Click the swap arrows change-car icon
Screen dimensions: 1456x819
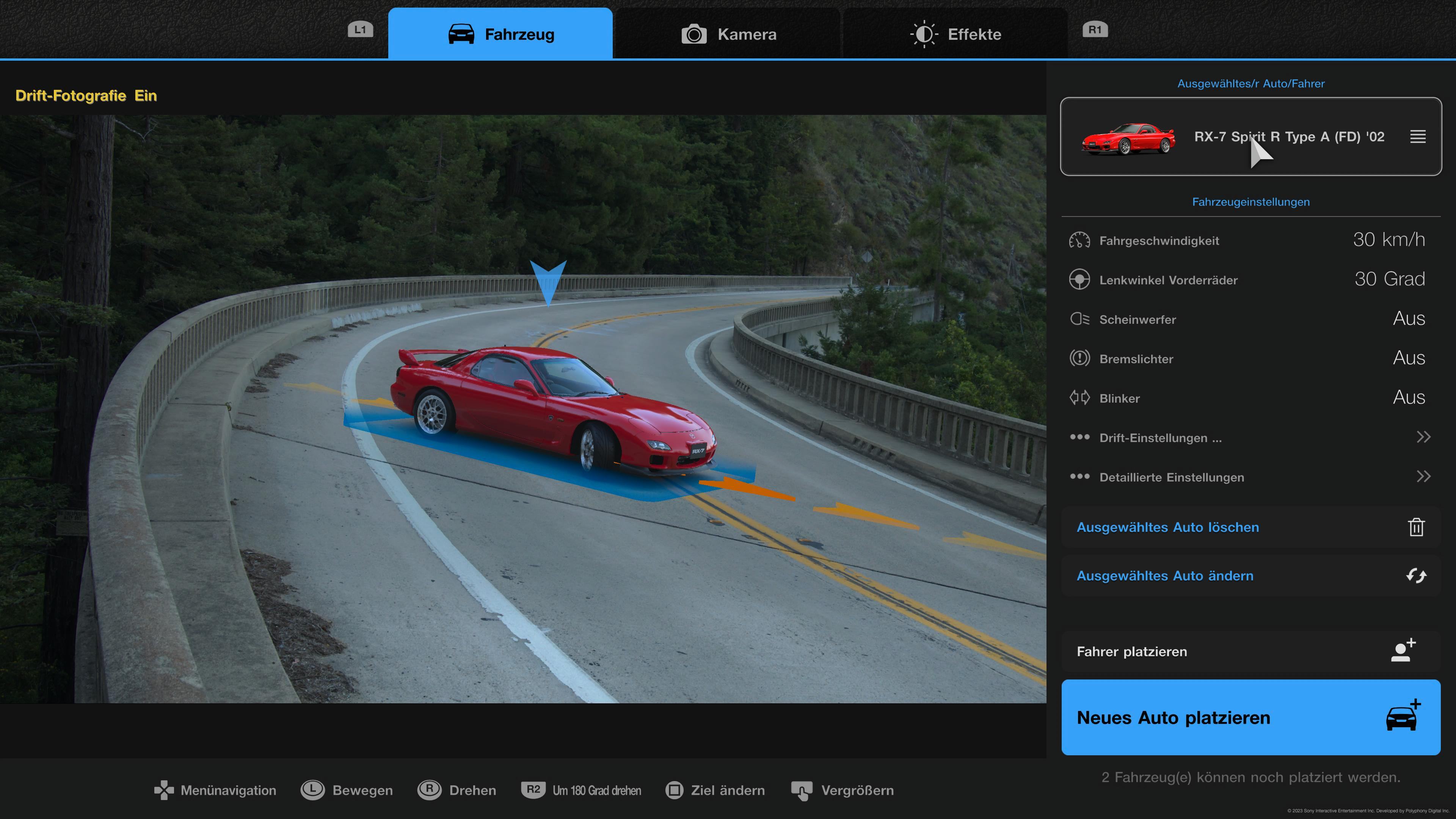pyautogui.click(x=1416, y=576)
